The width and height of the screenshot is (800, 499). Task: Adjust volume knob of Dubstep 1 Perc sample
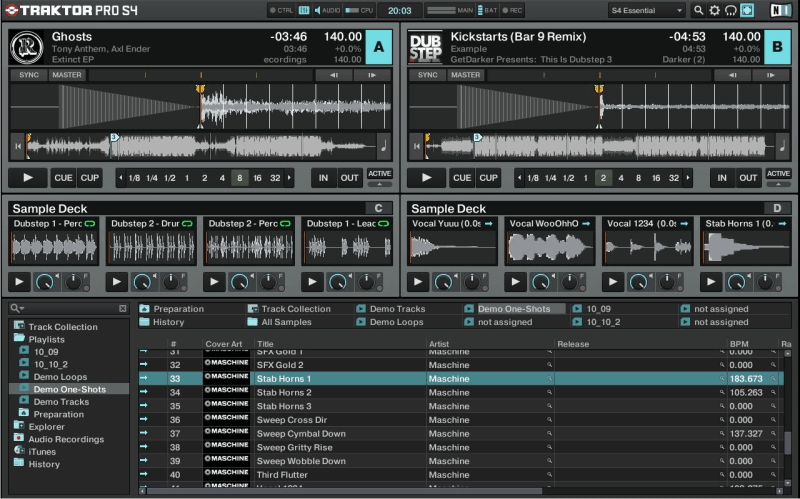coord(44,282)
